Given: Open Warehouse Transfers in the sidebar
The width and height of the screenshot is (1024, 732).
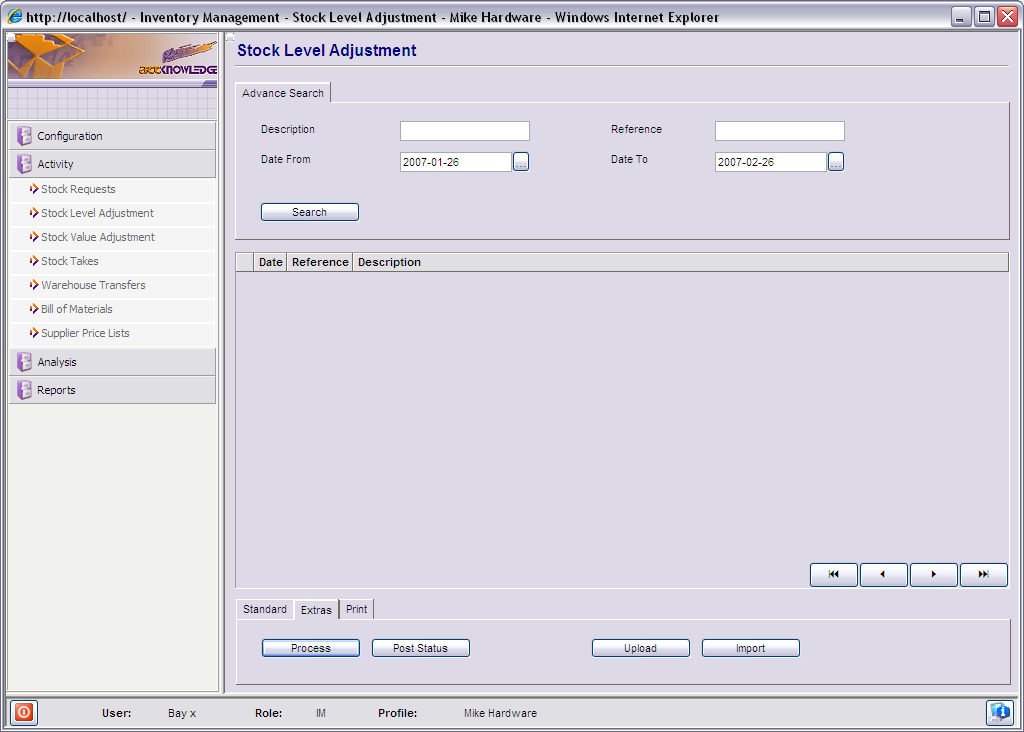Looking at the screenshot, I should click(x=93, y=285).
